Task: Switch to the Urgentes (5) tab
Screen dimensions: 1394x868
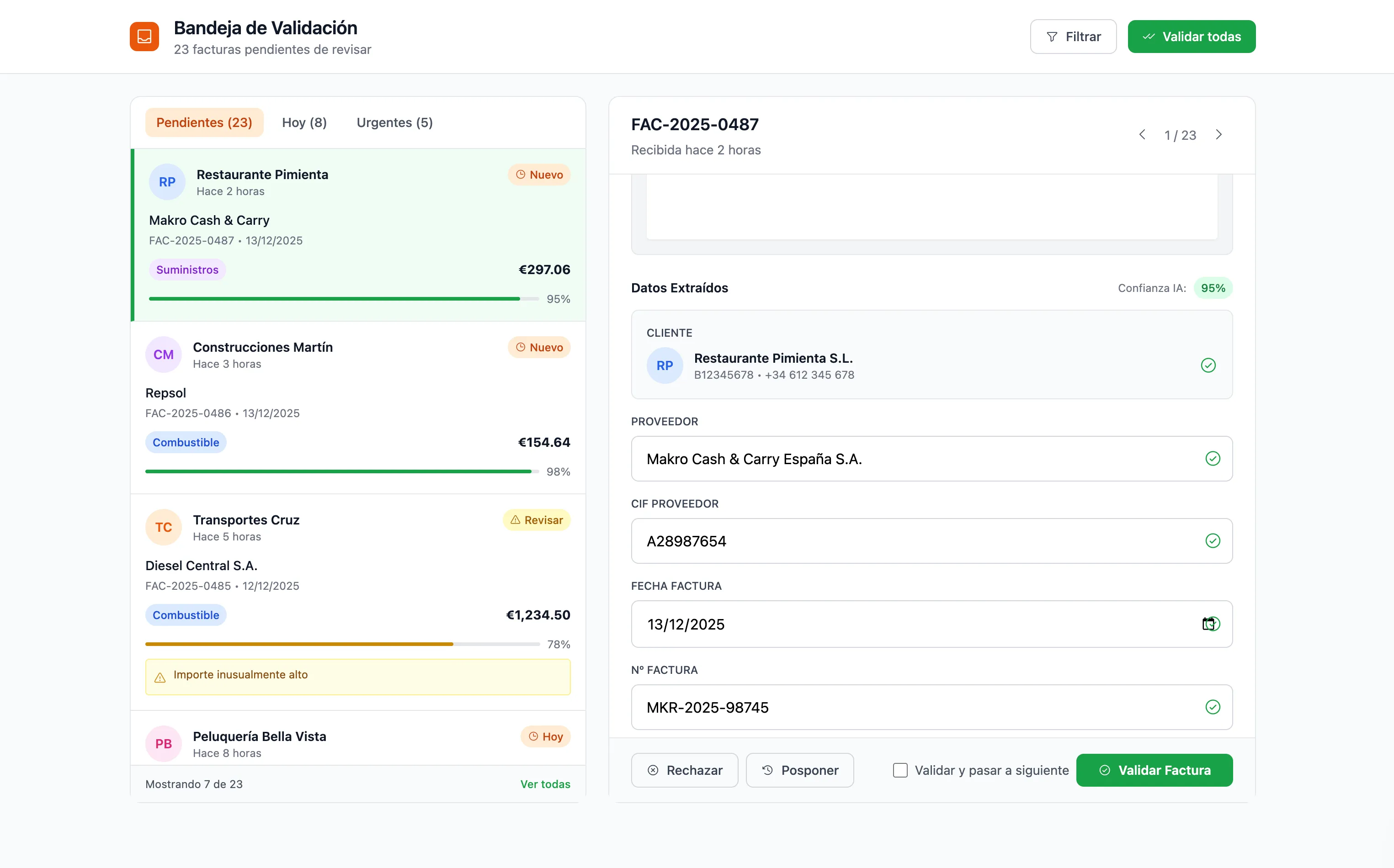Action: click(394, 122)
